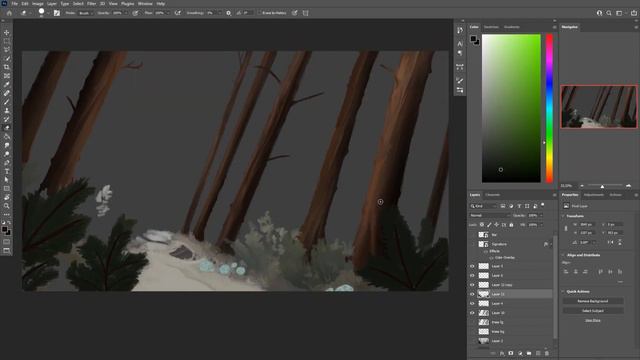This screenshot has width=640, height=360.
Task: Open the Window menu
Action: pos(145,4)
